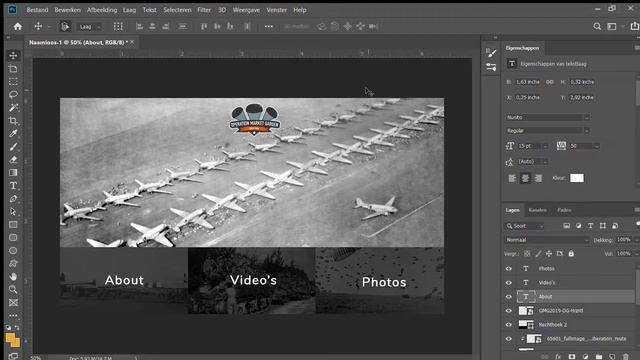
Task: Add a layer style with fx icon
Action: pos(558,357)
